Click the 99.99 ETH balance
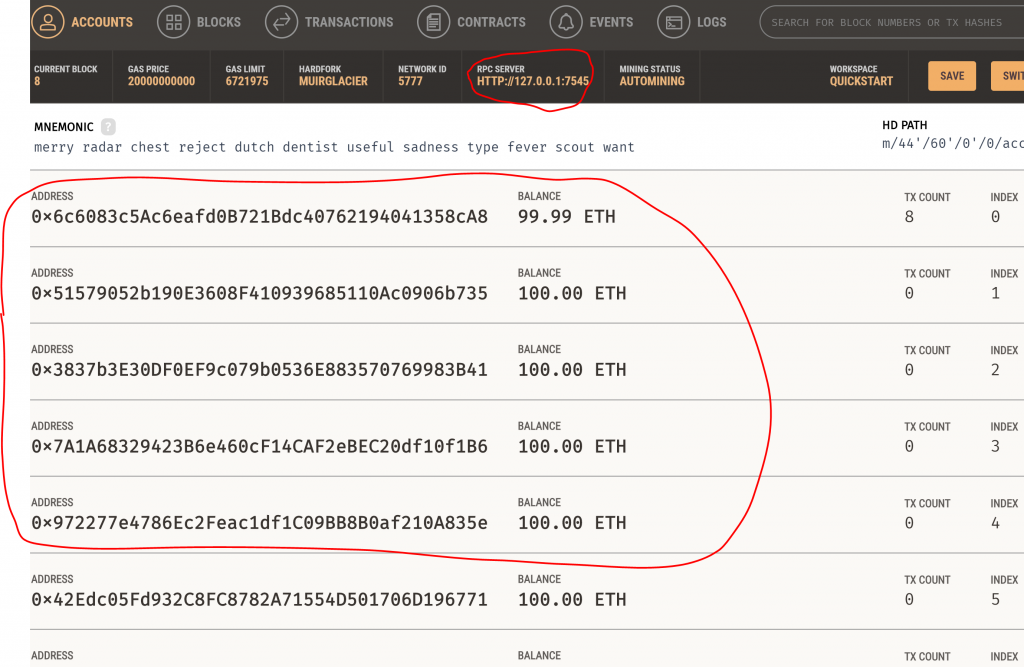Image resolution: width=1024 pixels, height=667 pixels. click(566, 216)
